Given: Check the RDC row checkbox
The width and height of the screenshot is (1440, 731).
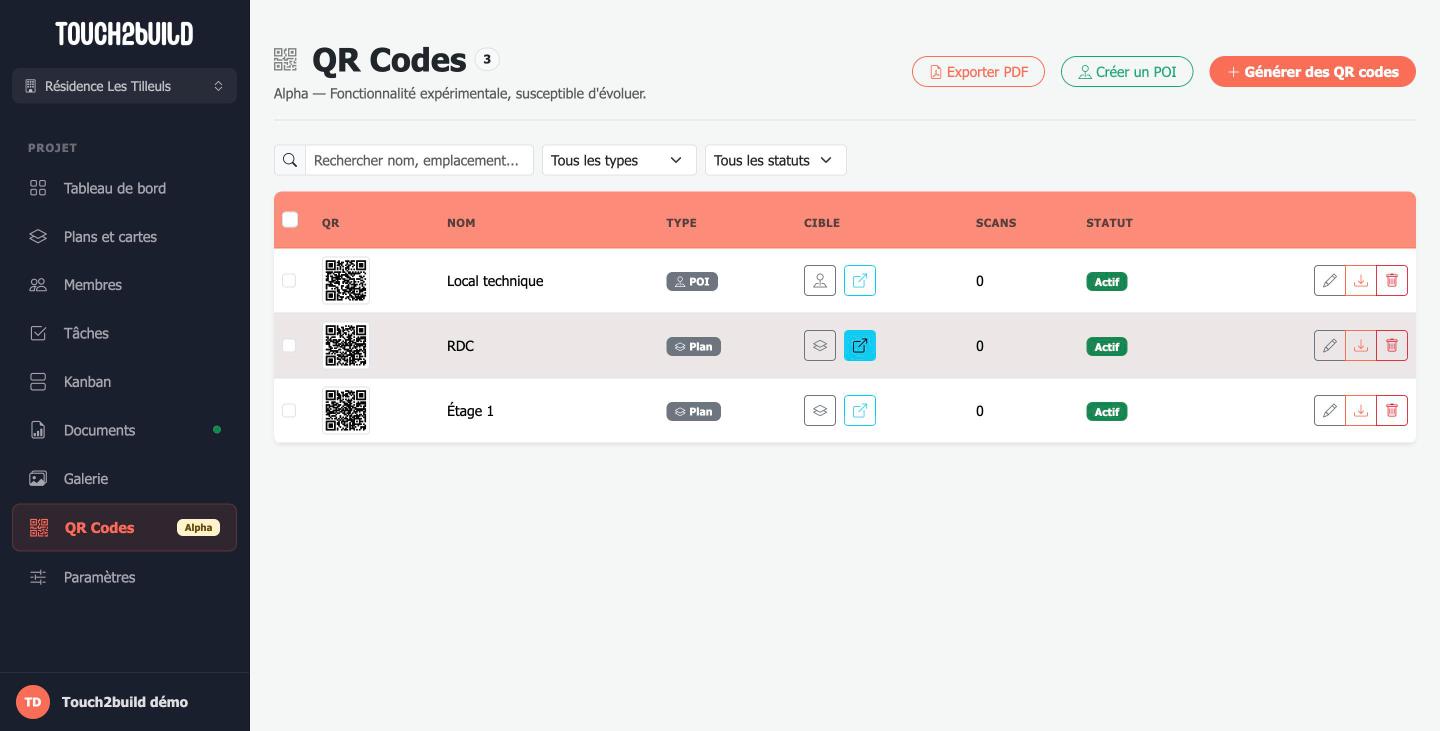Looking at the screenshot, I should (289, 346).
